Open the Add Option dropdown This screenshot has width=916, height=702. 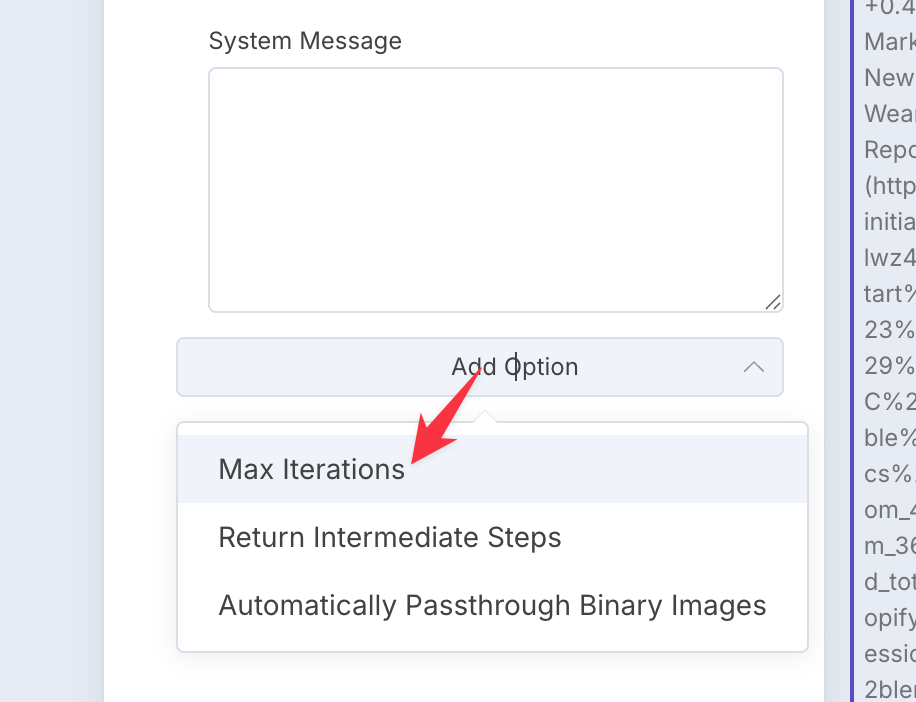480,367
